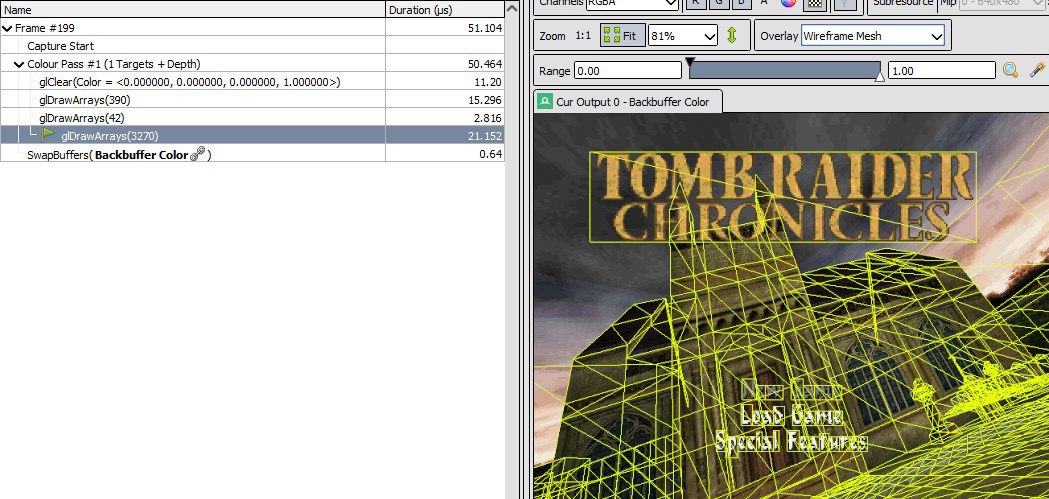Click the green flag icon on glDrawArrays(3270)

tap(48, 135)
